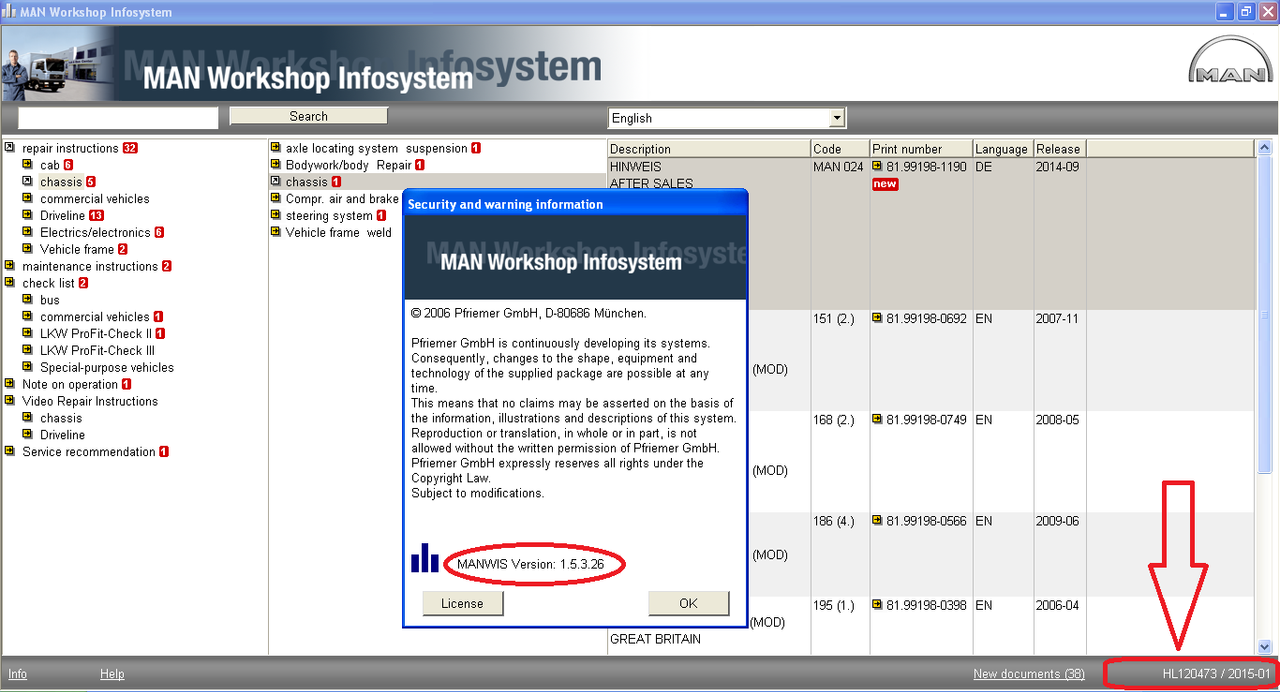Click the table vertical scrollbar thumb
Viewport: 1280px width, 692px height.
pos(1264,316)
